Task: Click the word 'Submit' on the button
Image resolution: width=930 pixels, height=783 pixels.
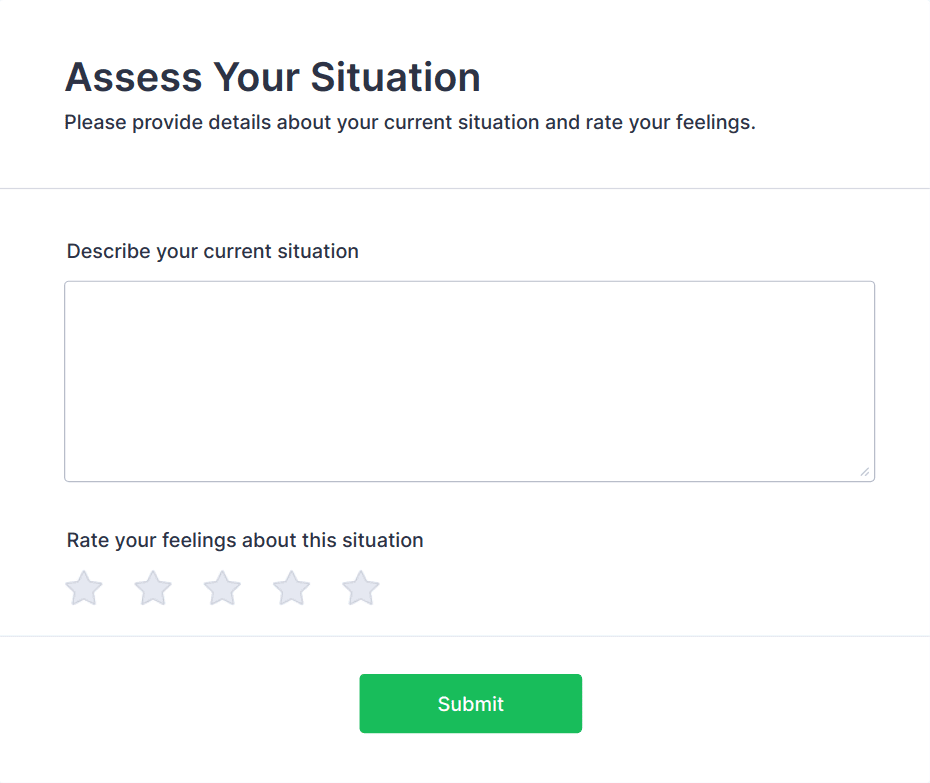Action: pyautogui.click(x=470, y=704)
